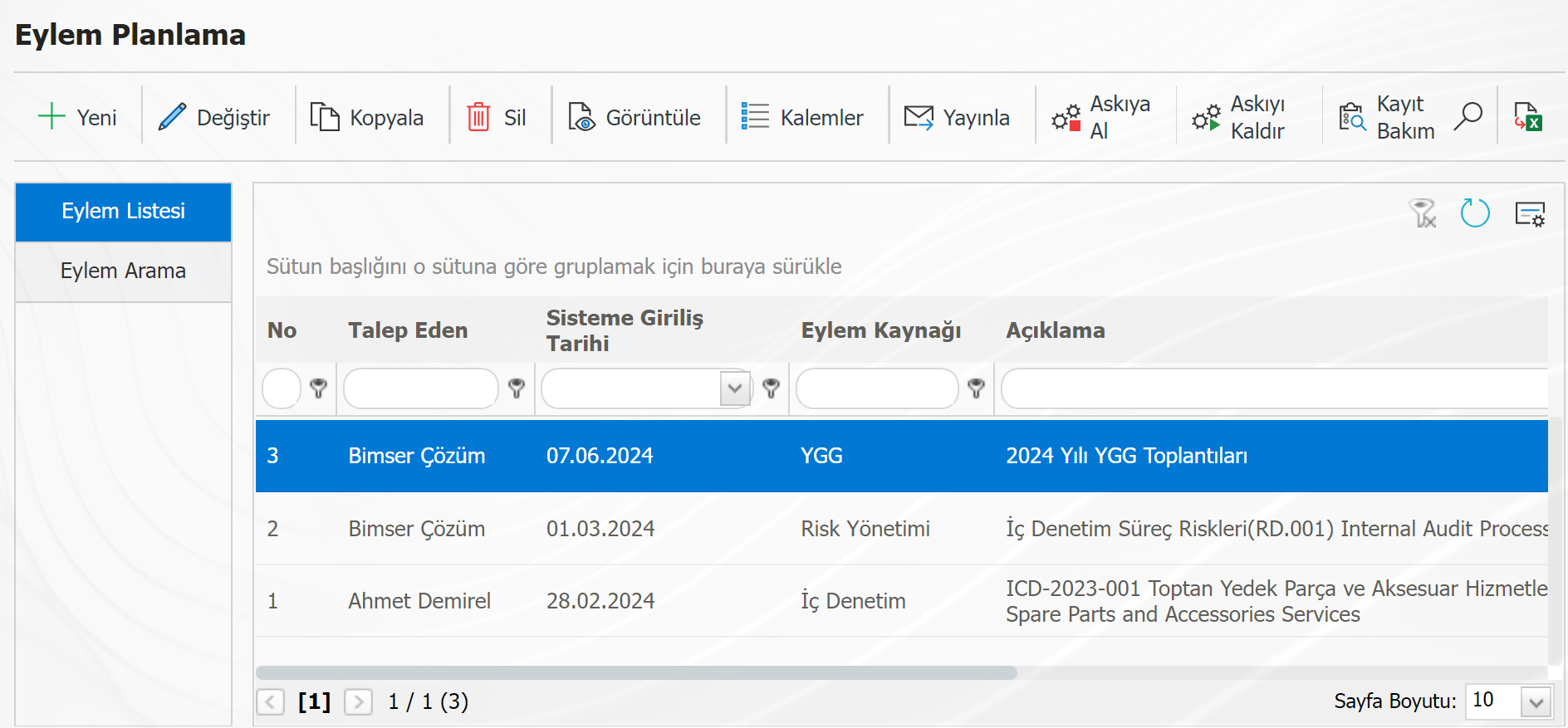Open Kayıt Bakım record maintenance icon

click(x=1352, y=117)
